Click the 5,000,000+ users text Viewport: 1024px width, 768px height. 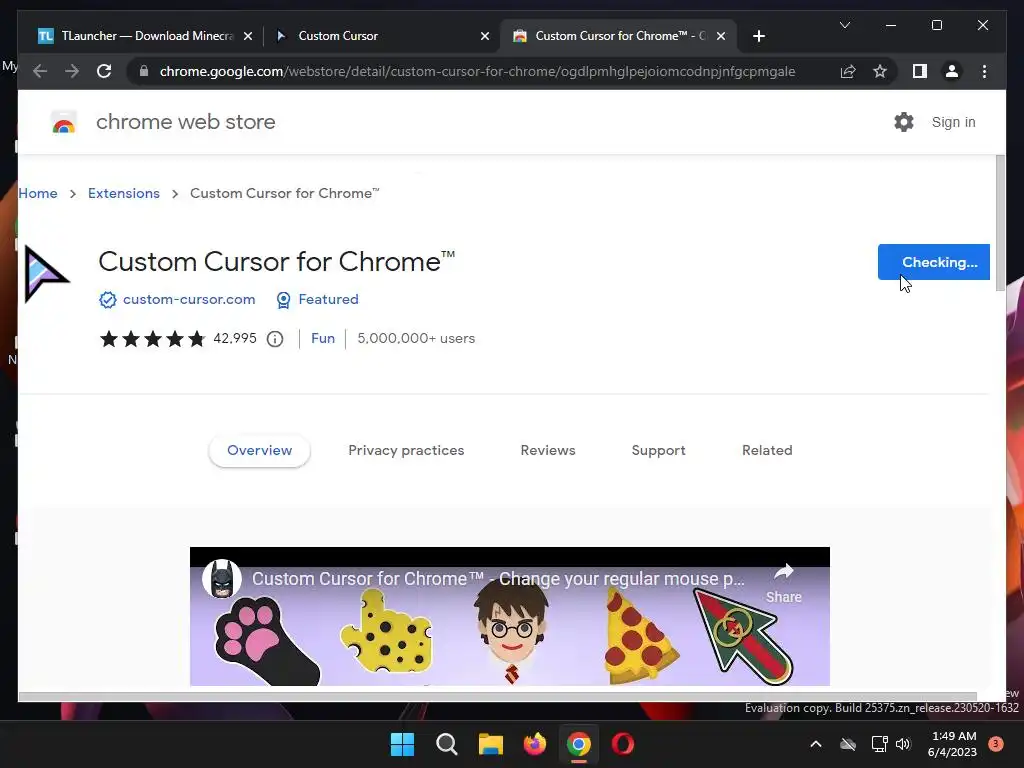(x=416, y=339)
